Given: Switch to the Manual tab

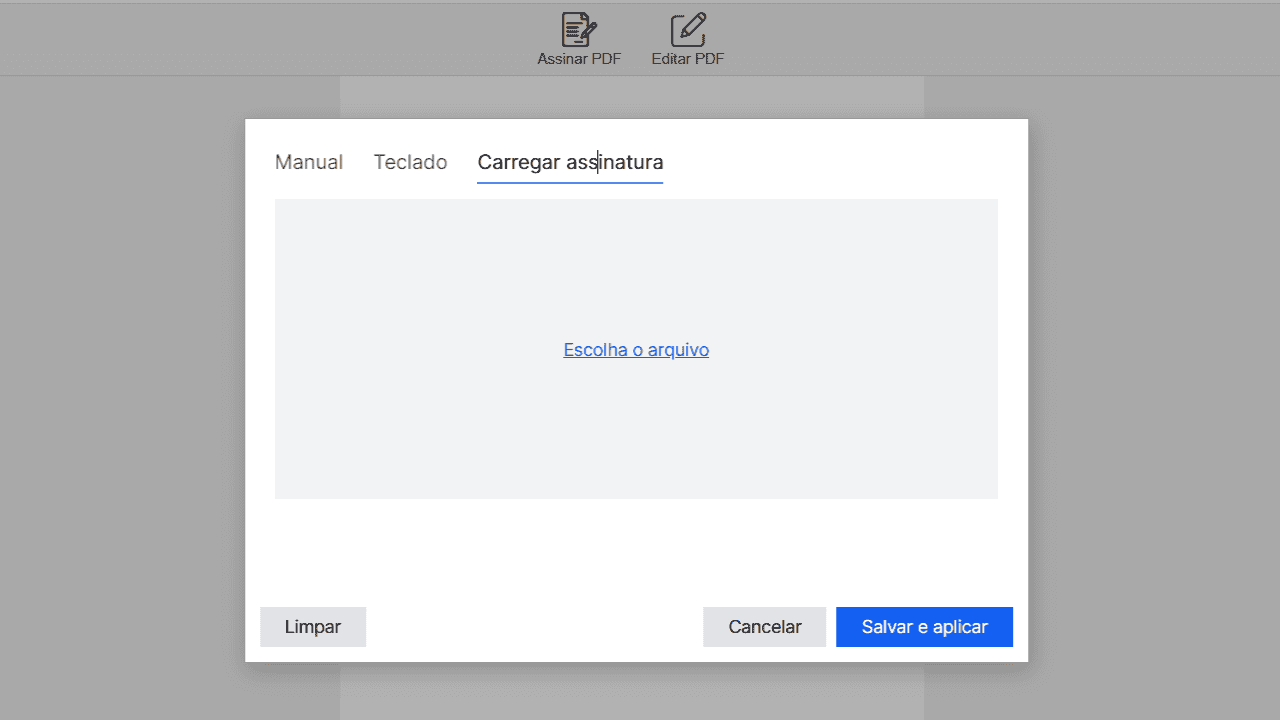Looking at the screenshot, I should pyautogui.click(x=309, y=162).
